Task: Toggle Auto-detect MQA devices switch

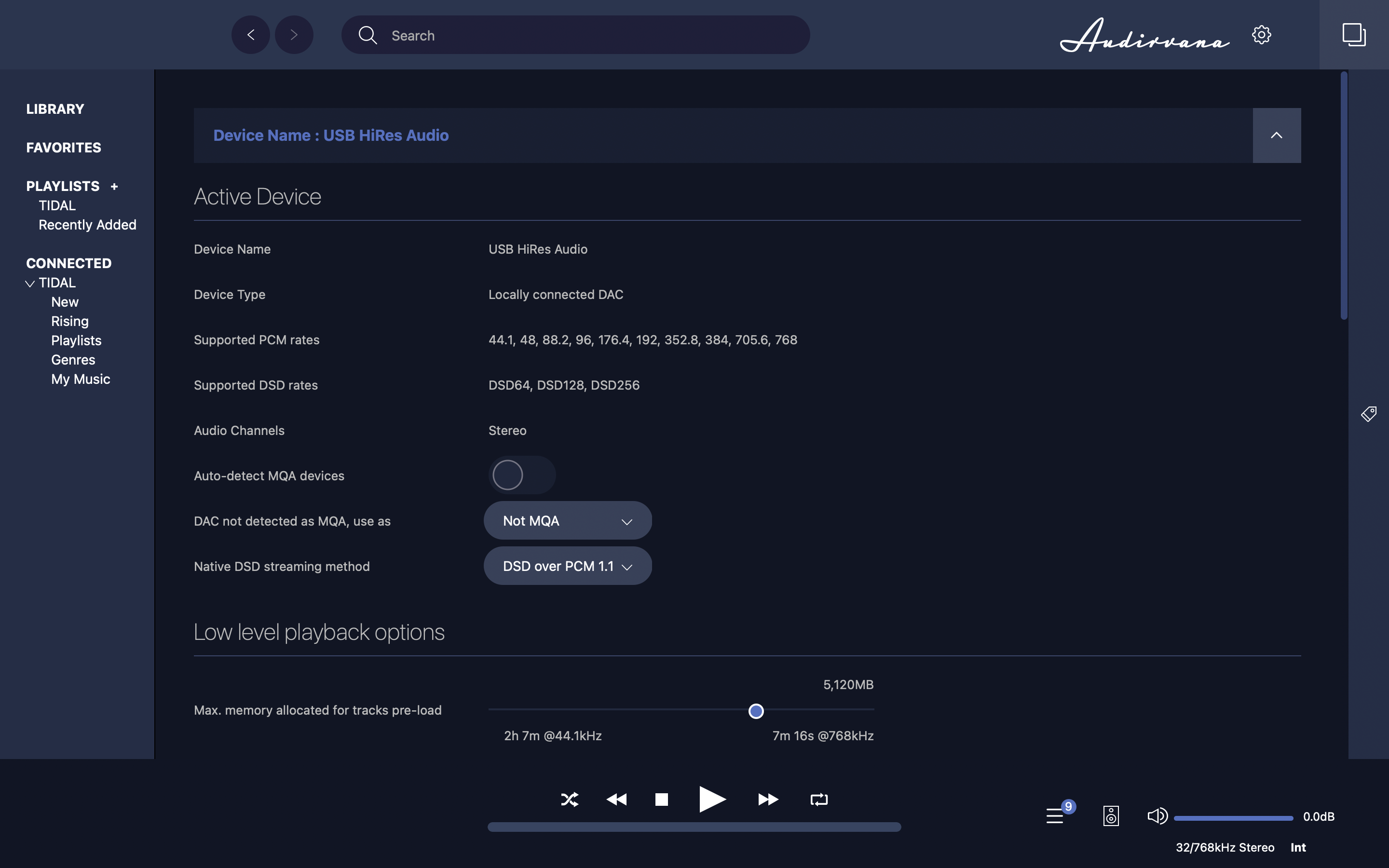Action: [521, 475]
